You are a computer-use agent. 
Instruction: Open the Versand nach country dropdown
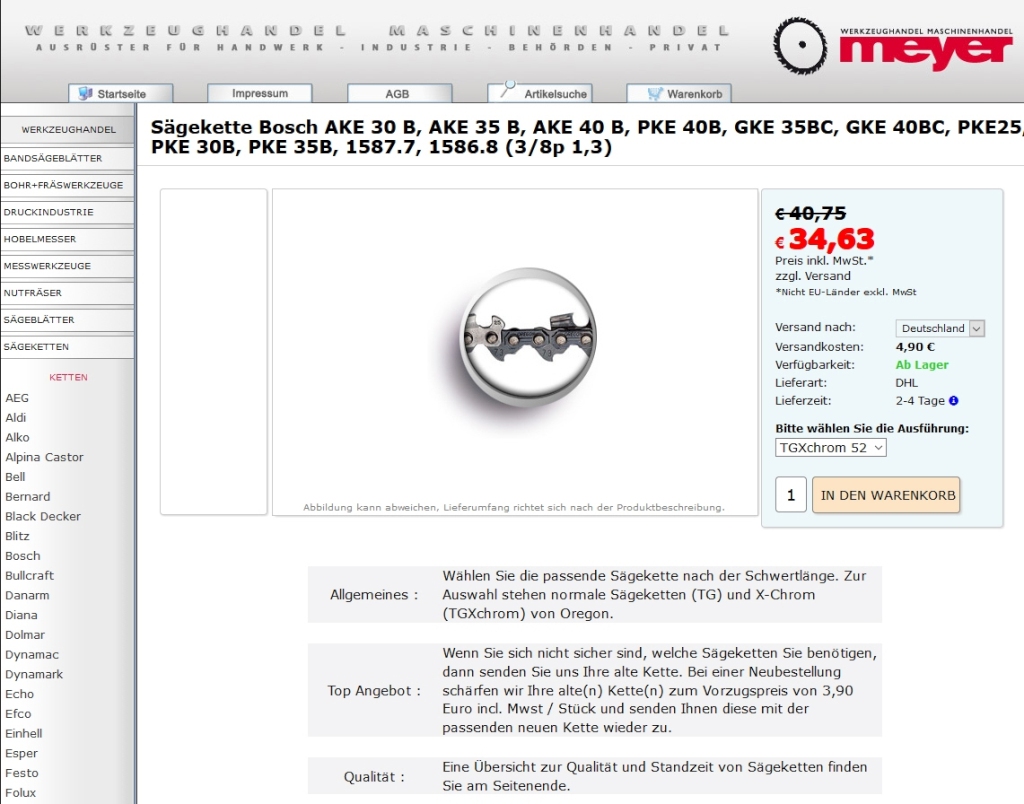[940, 329]
